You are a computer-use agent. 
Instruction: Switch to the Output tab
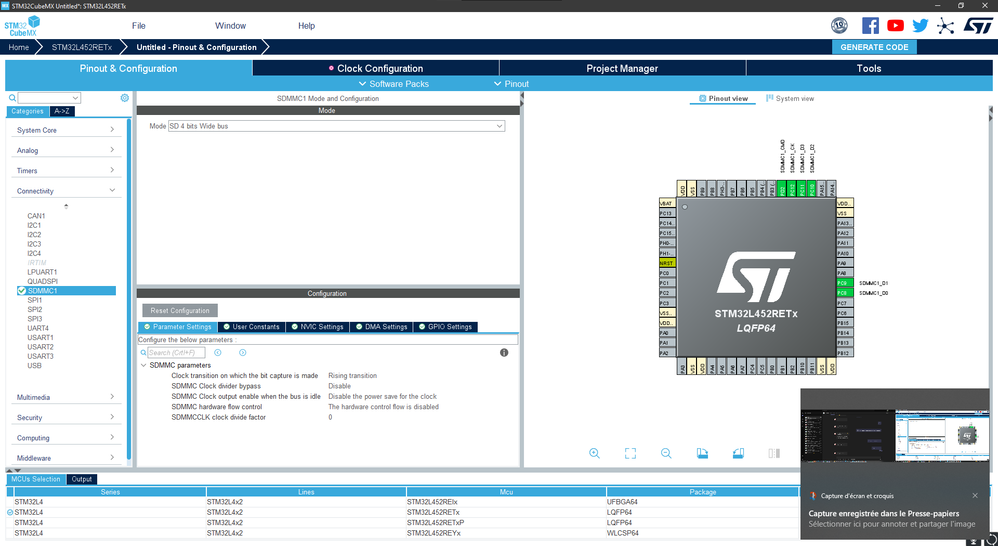coord(81,479)
